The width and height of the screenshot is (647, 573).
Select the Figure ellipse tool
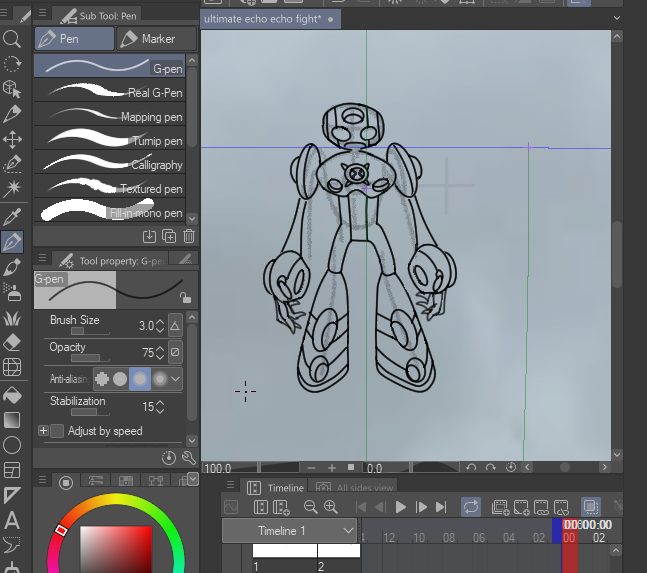(x=12, y=445)
